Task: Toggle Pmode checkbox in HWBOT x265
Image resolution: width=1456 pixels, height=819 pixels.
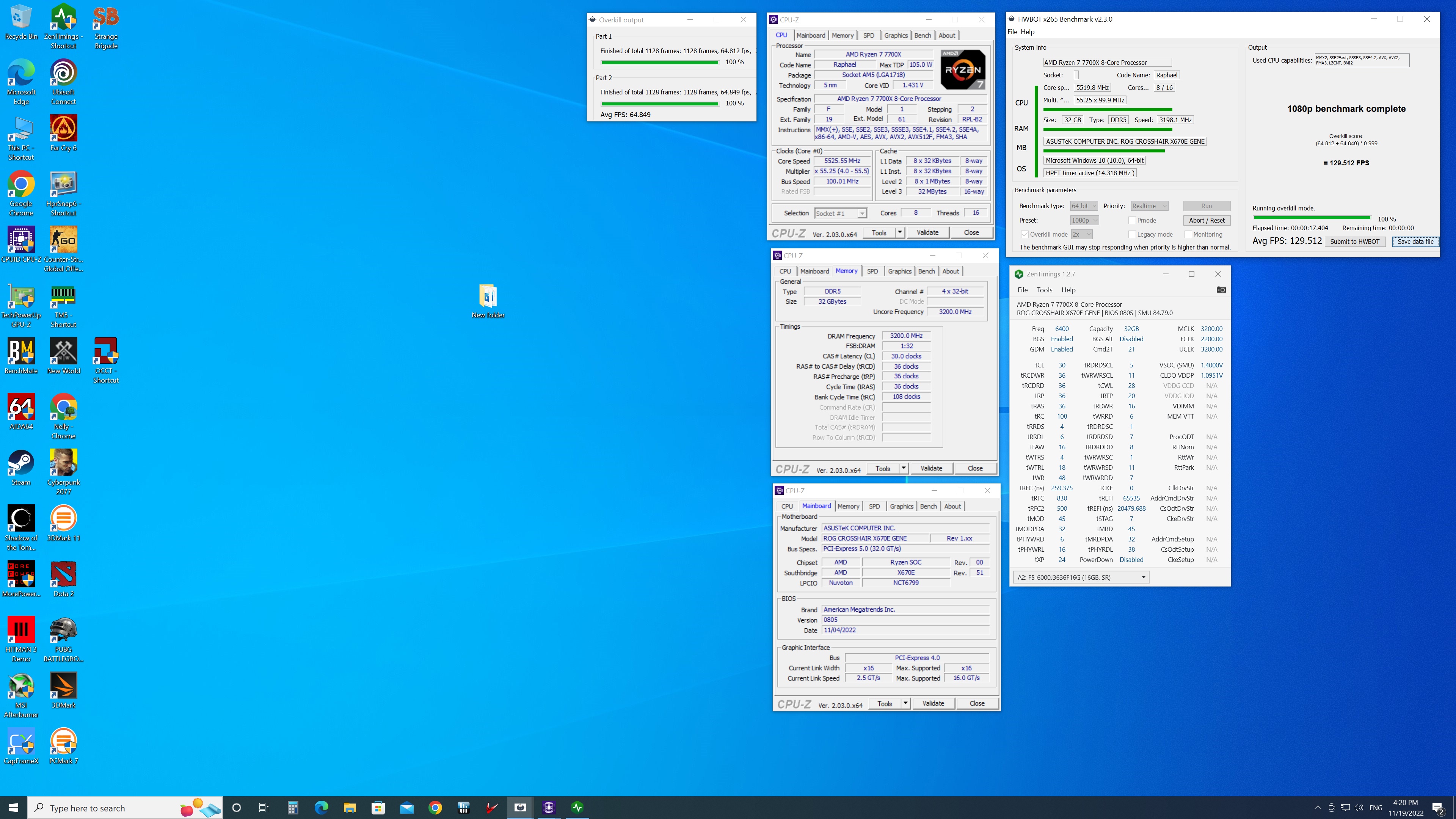Action: pyautogui.click(x=1132, y=220)
